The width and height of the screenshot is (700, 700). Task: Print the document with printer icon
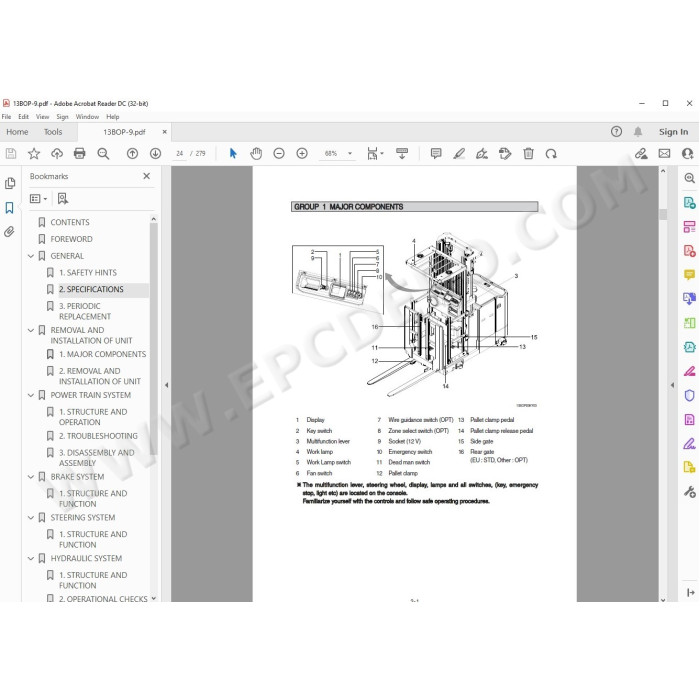coord(79,154)
